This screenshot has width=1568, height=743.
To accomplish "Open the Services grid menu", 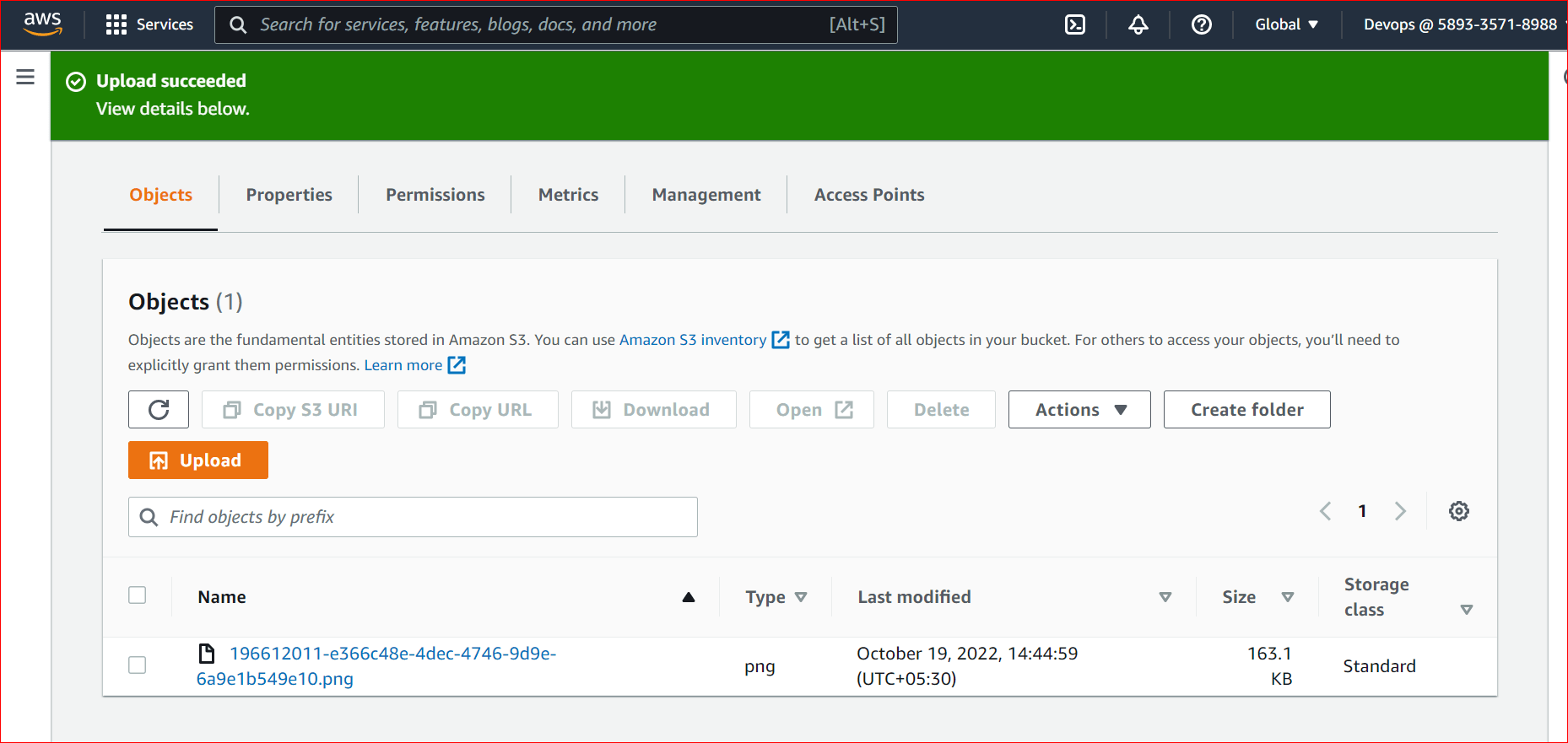I will (116, 24).
